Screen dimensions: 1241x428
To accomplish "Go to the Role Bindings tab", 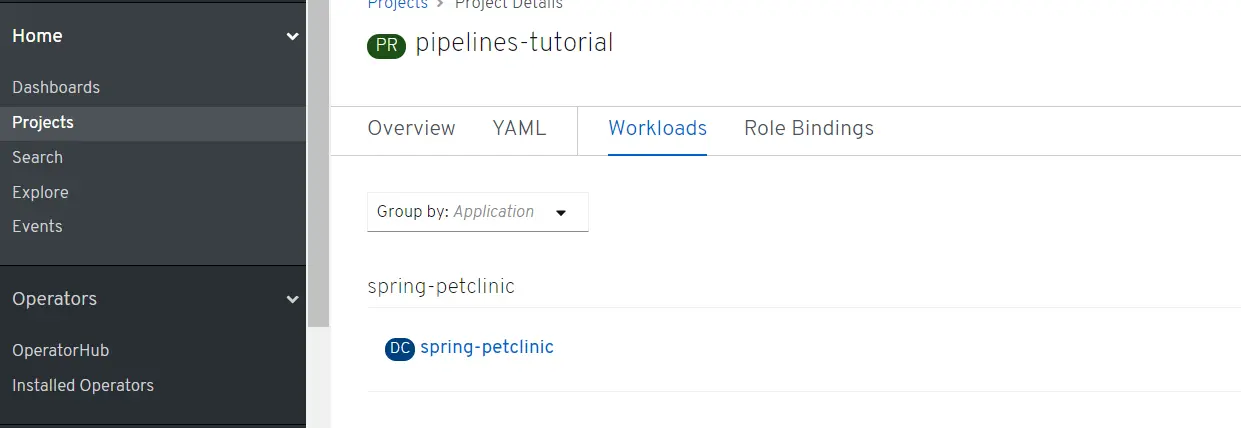I will pos(808,128).
